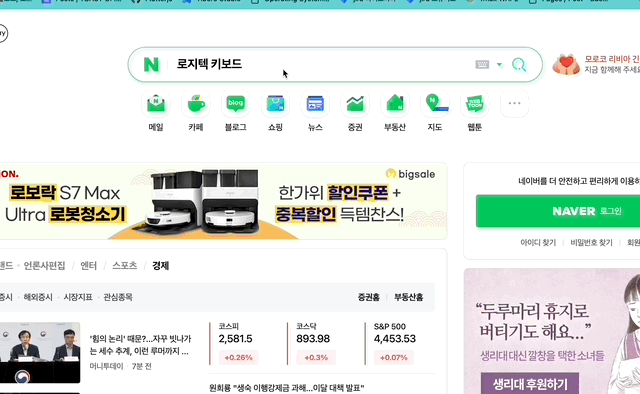Switch to the 스포츠 news tab
640x394 pixels.
click(124, 265)
